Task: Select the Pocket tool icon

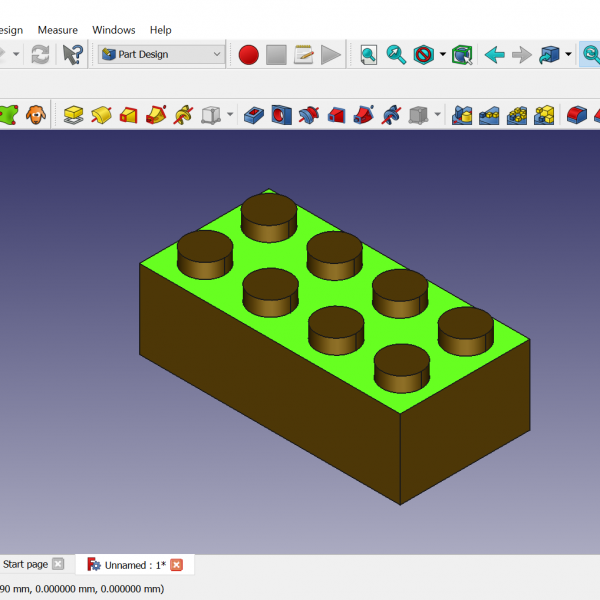Action: click(x=254, y=115)
